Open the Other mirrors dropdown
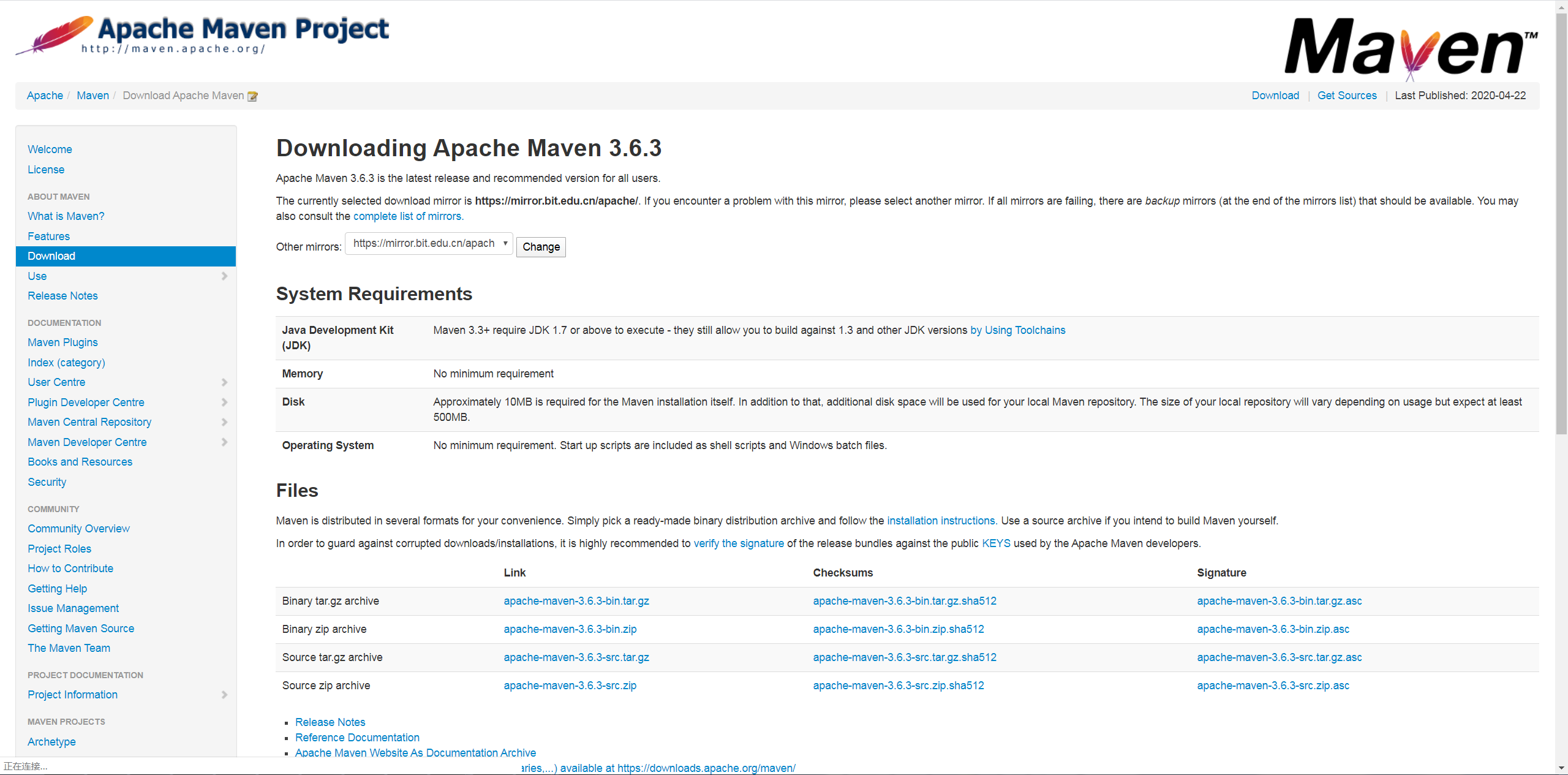The image size is (1568, 775). [x=429, y=244]
